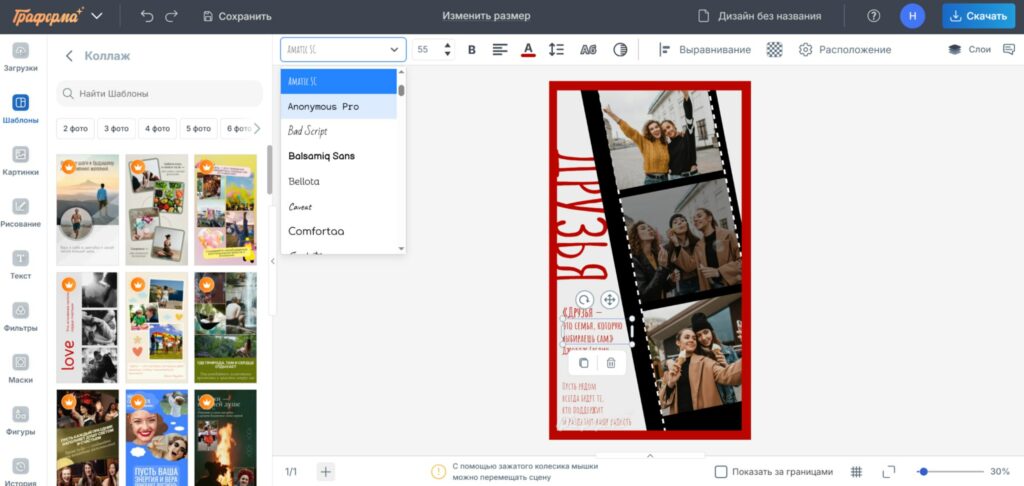Click the Скачать download button
Viewport: 1024px width, 486px height.
pyautogui.click(x=977, y=16)
